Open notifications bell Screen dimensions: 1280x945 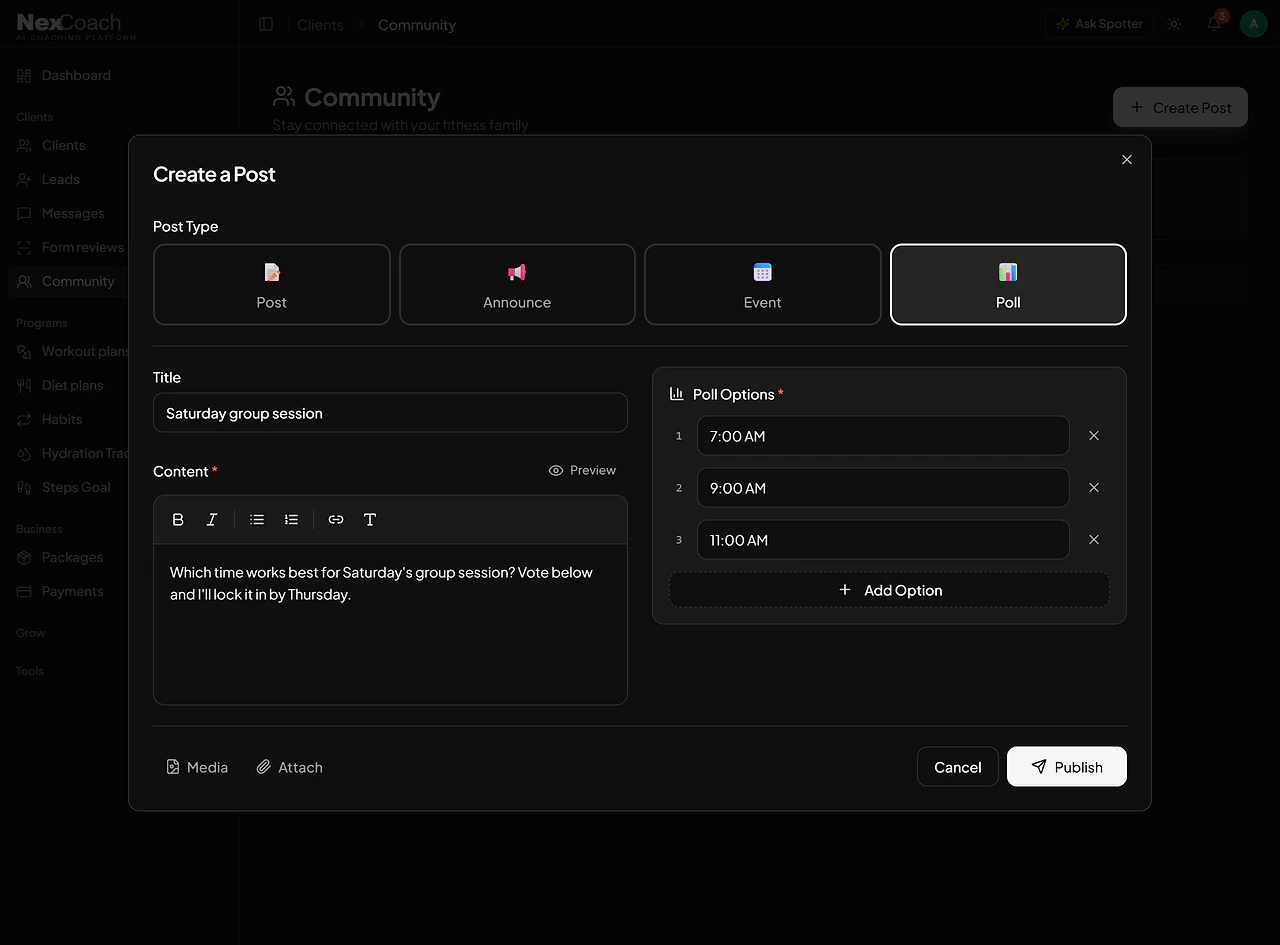click(x=1214, y=24)
